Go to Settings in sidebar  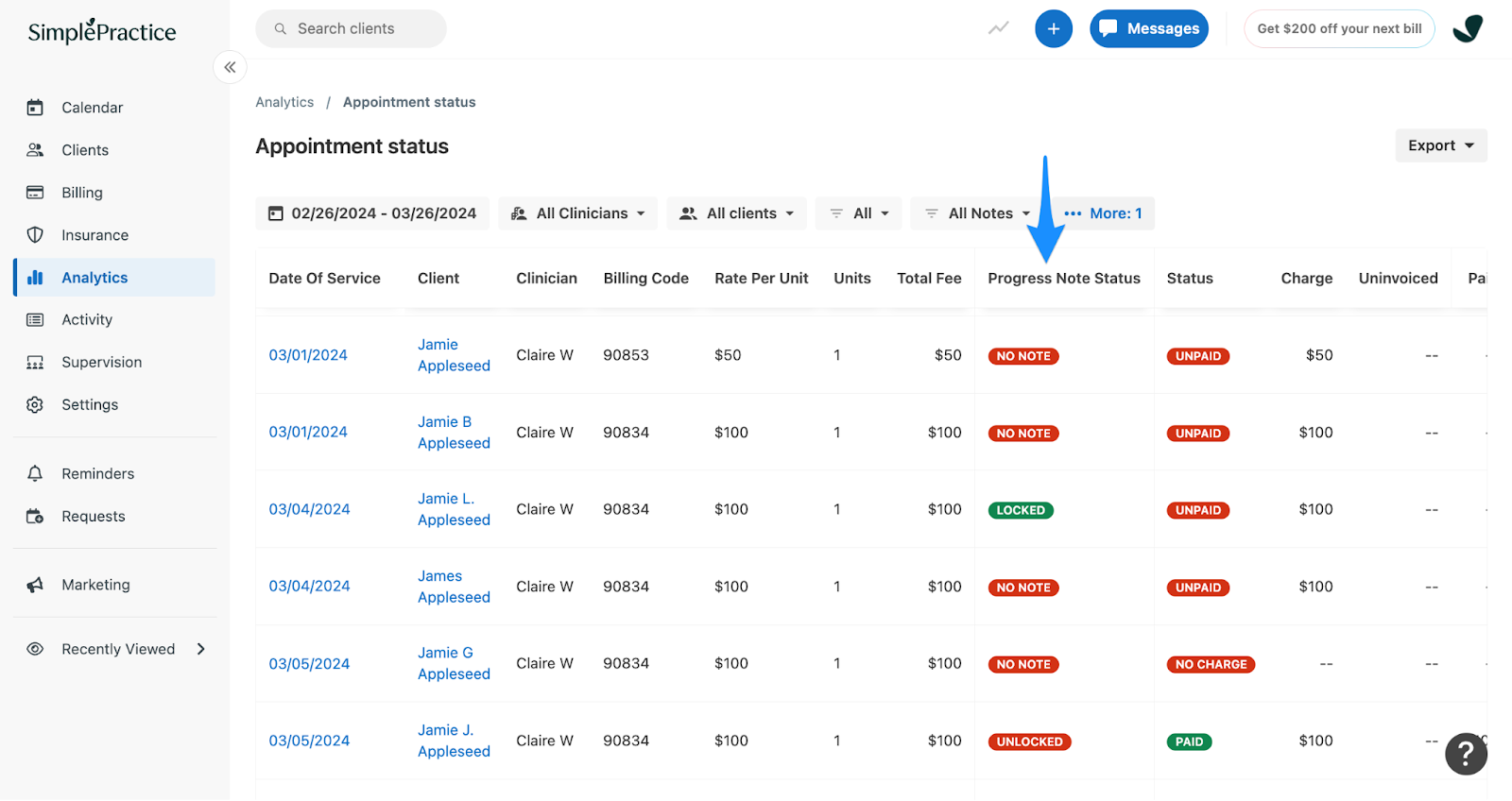(90, 405)
